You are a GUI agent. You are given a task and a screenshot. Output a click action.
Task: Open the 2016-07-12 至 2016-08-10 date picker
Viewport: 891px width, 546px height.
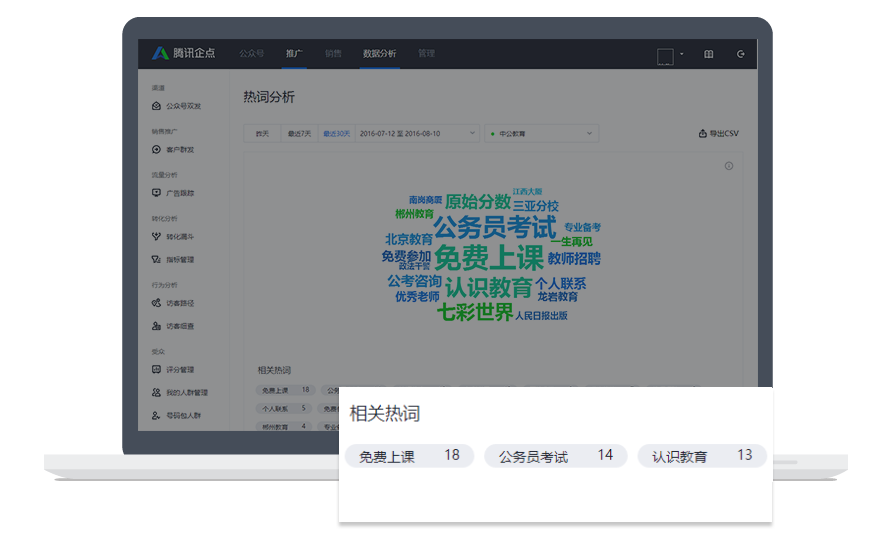tap(417, 134)
